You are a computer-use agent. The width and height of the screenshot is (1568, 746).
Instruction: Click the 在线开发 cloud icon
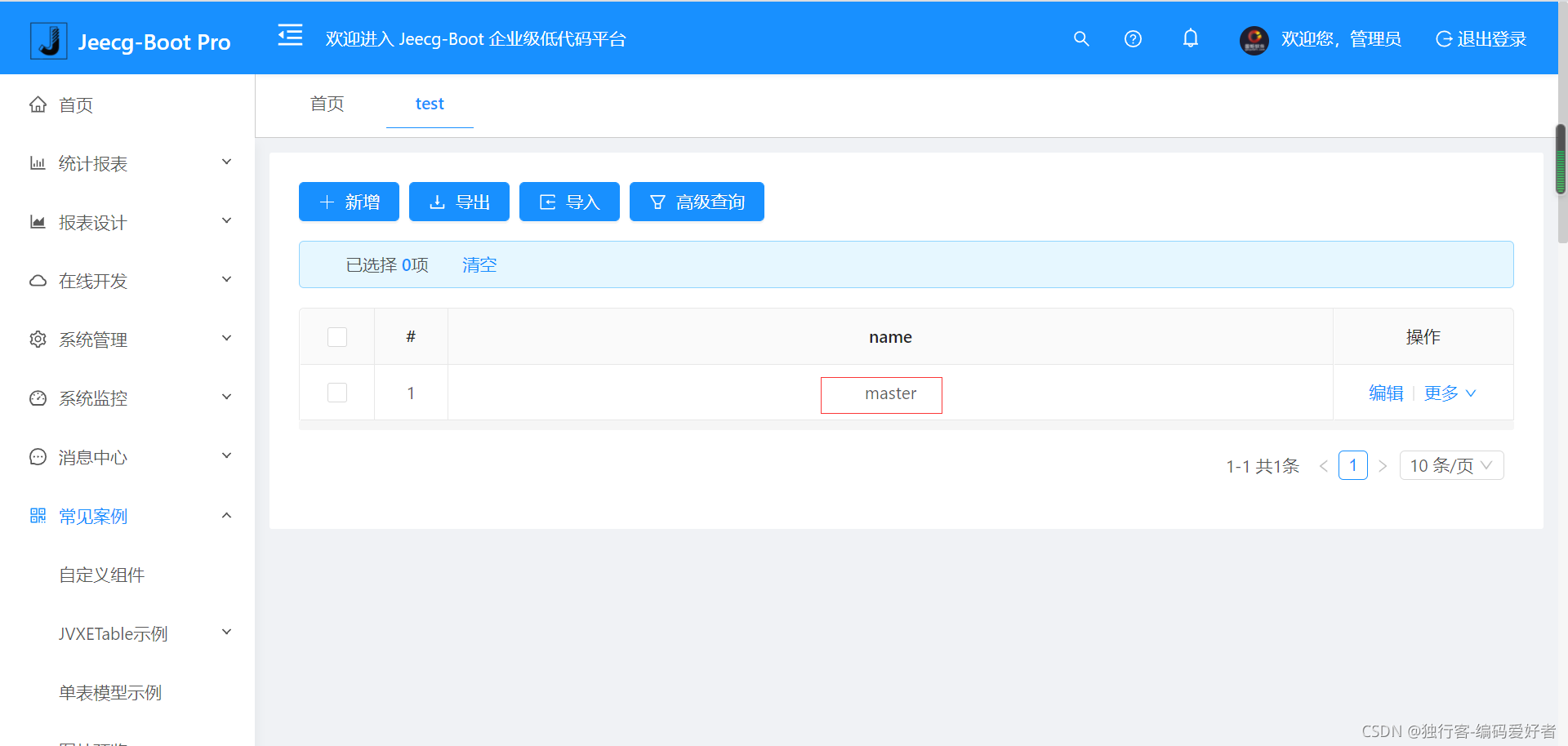pos(38,281)
